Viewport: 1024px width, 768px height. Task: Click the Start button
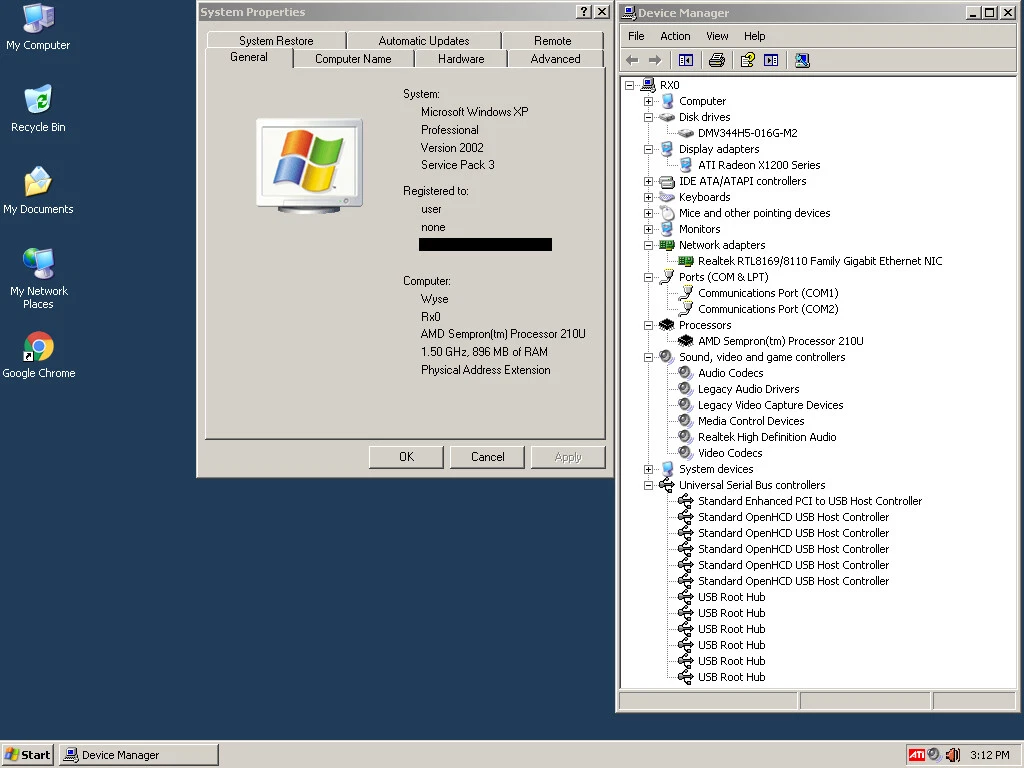pos(27,755)
